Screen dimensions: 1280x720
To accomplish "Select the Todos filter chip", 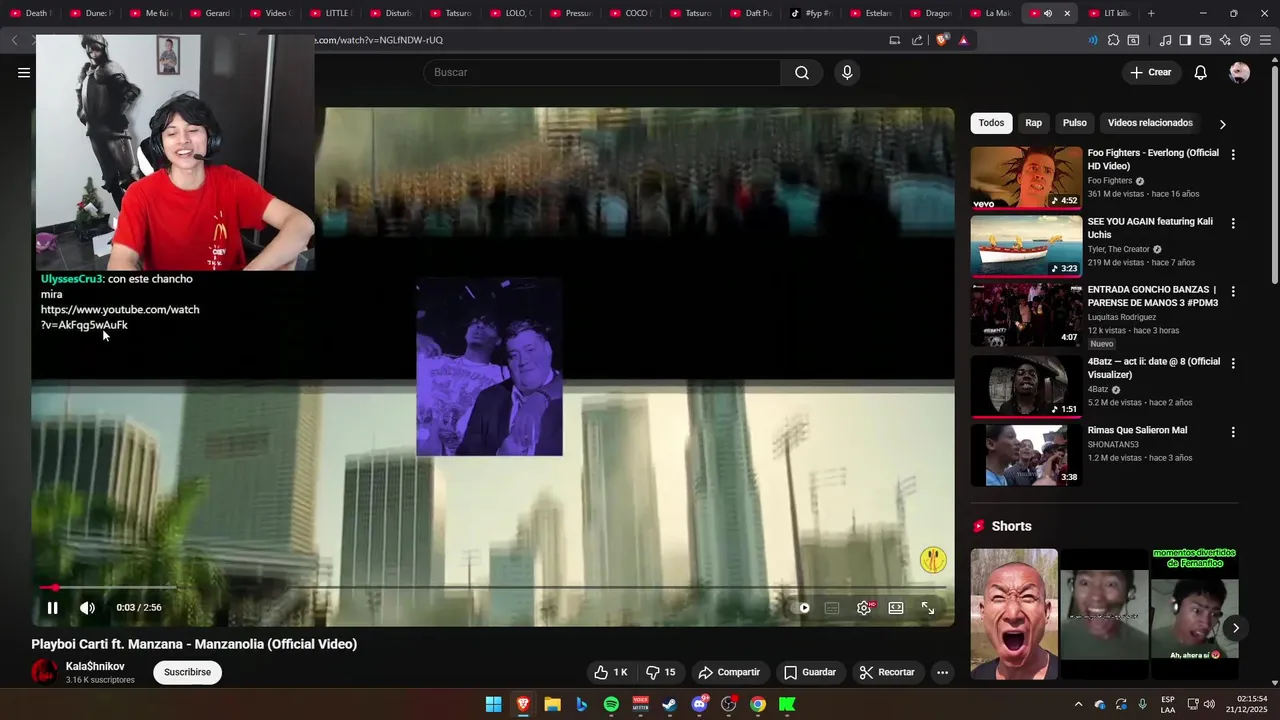I will click(x=991, y=123).
